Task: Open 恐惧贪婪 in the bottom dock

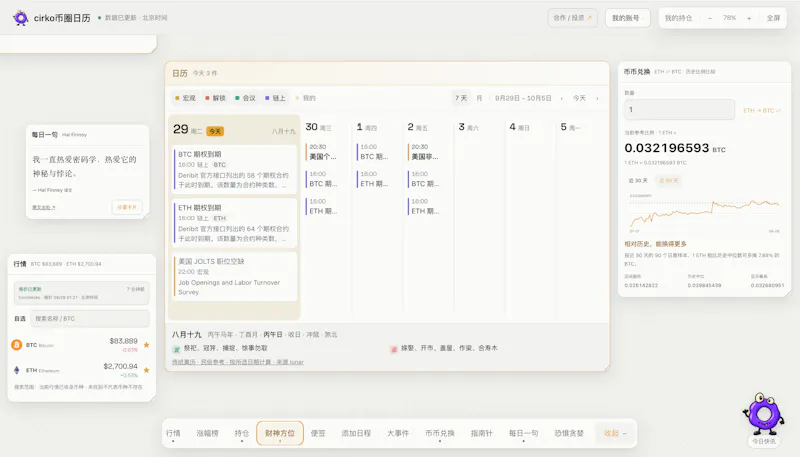Action: pyautogui.click(x=569, y=433)
